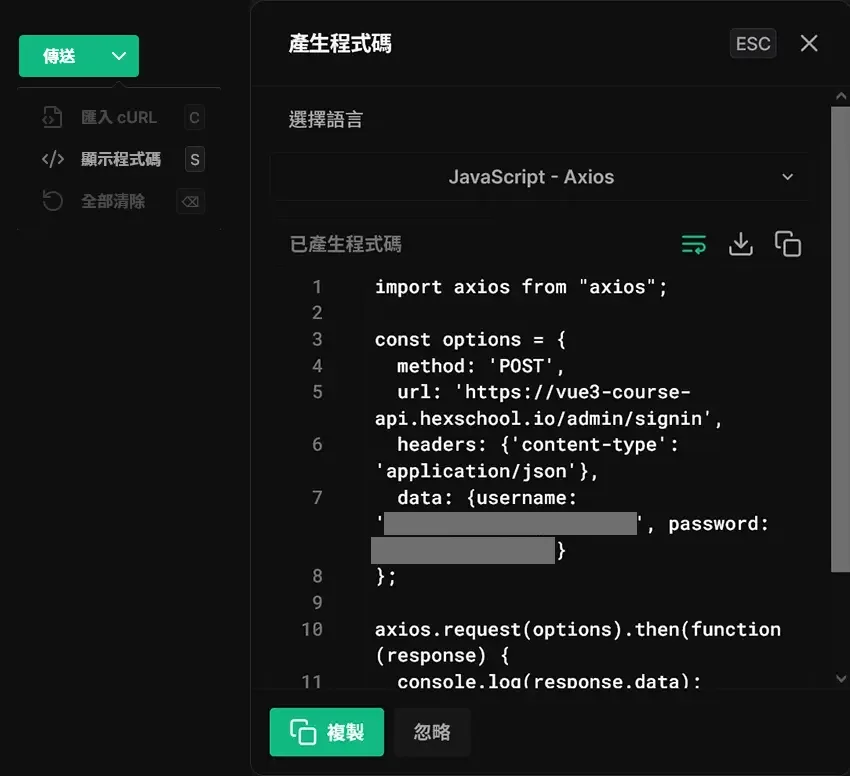Select 顯示程式碼 menu item

tap(120, 159)
